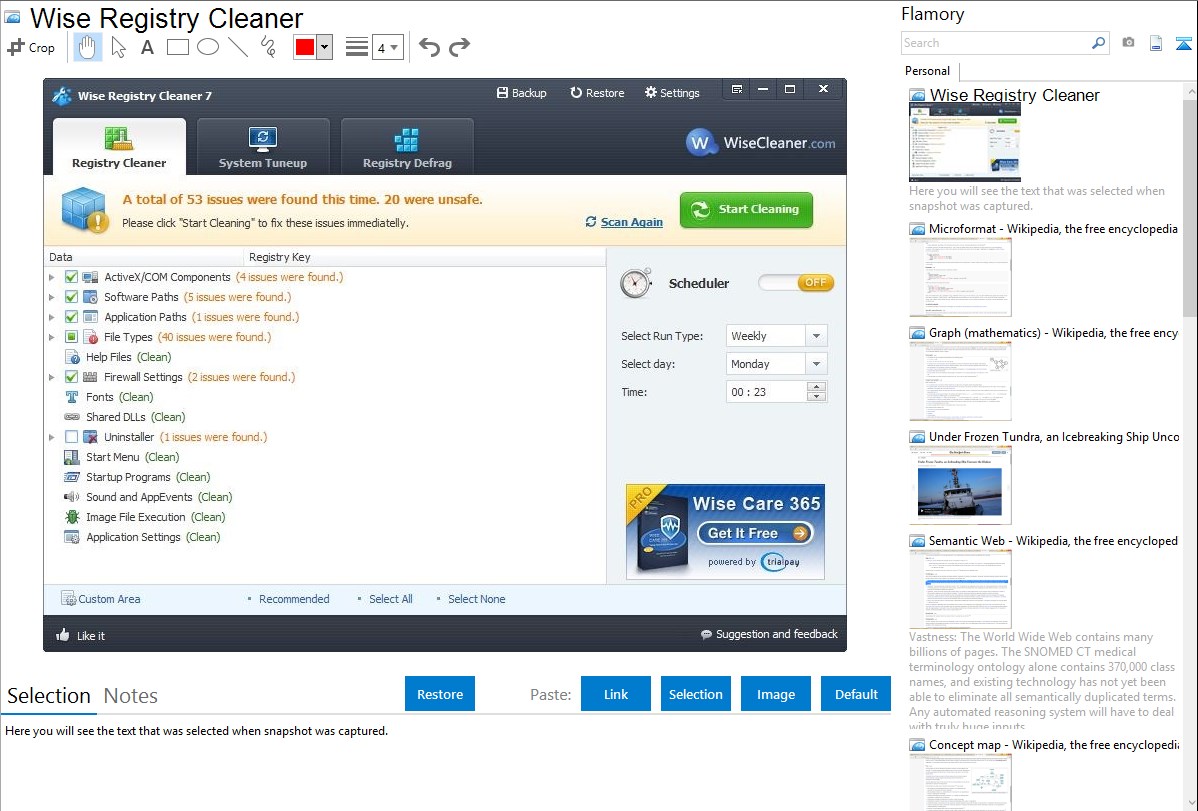Pick the text annotation tool
The height and width of the screenshot is (811, 1198).
tap(147, 47)
